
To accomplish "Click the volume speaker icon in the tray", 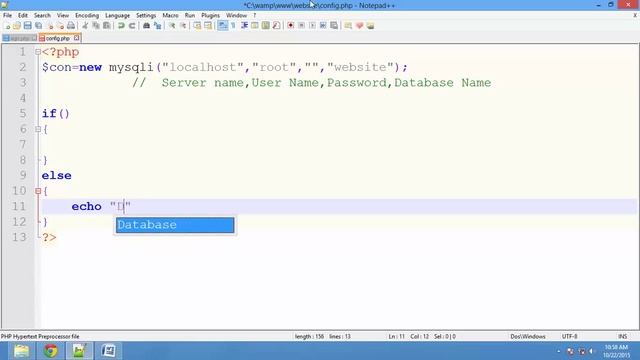I will pos(591,351).
